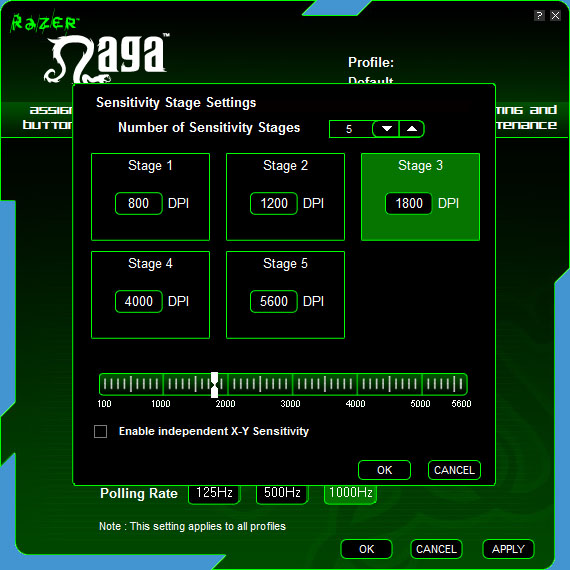570x570 pixels.
Task: Click the 5600 DPI field in Stage 5
Action: pos(274,301)
